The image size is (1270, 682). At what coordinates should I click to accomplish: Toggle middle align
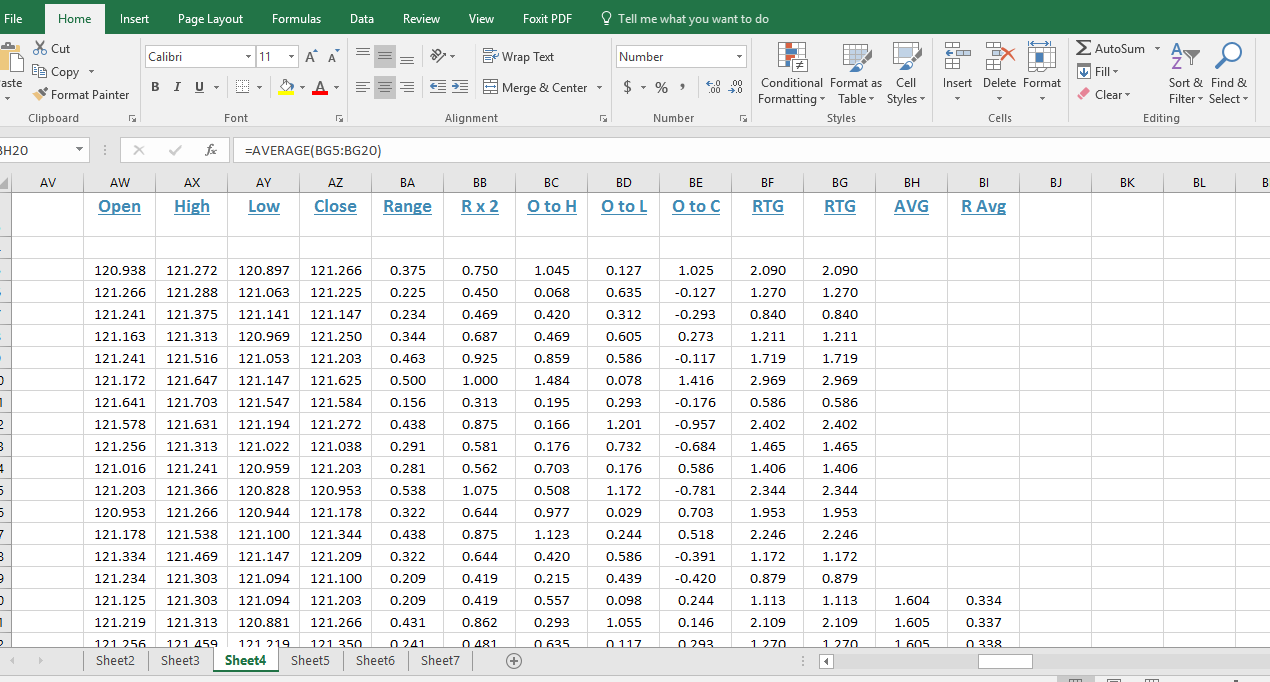pyautogui.click(x=385, y=57)
